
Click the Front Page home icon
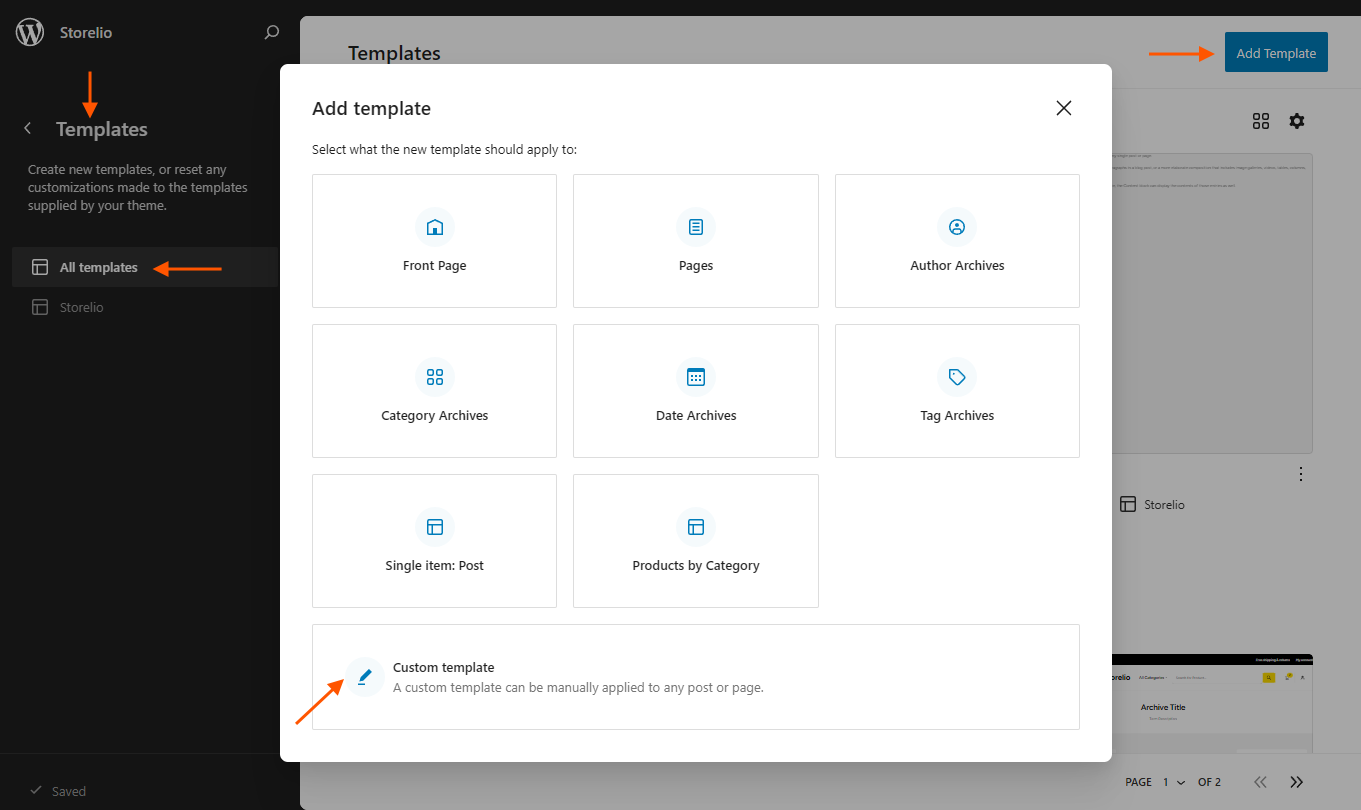point(435,227)
